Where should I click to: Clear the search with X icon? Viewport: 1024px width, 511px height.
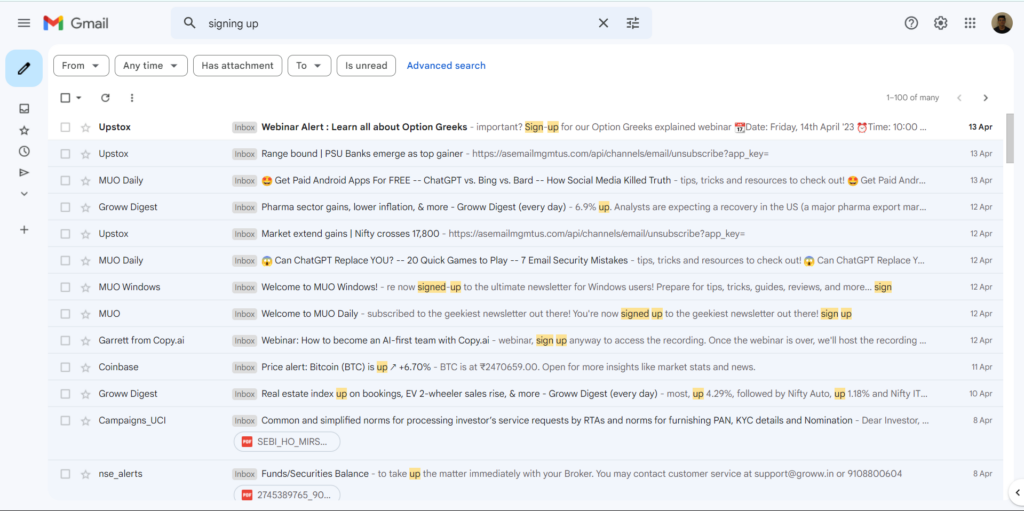603,23
